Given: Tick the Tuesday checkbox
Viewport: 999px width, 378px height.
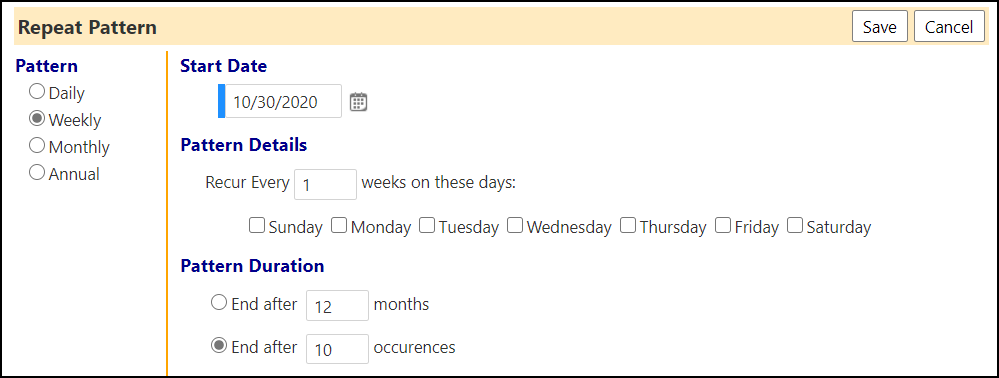Looking at the screenshot, I should click(427, 226).
